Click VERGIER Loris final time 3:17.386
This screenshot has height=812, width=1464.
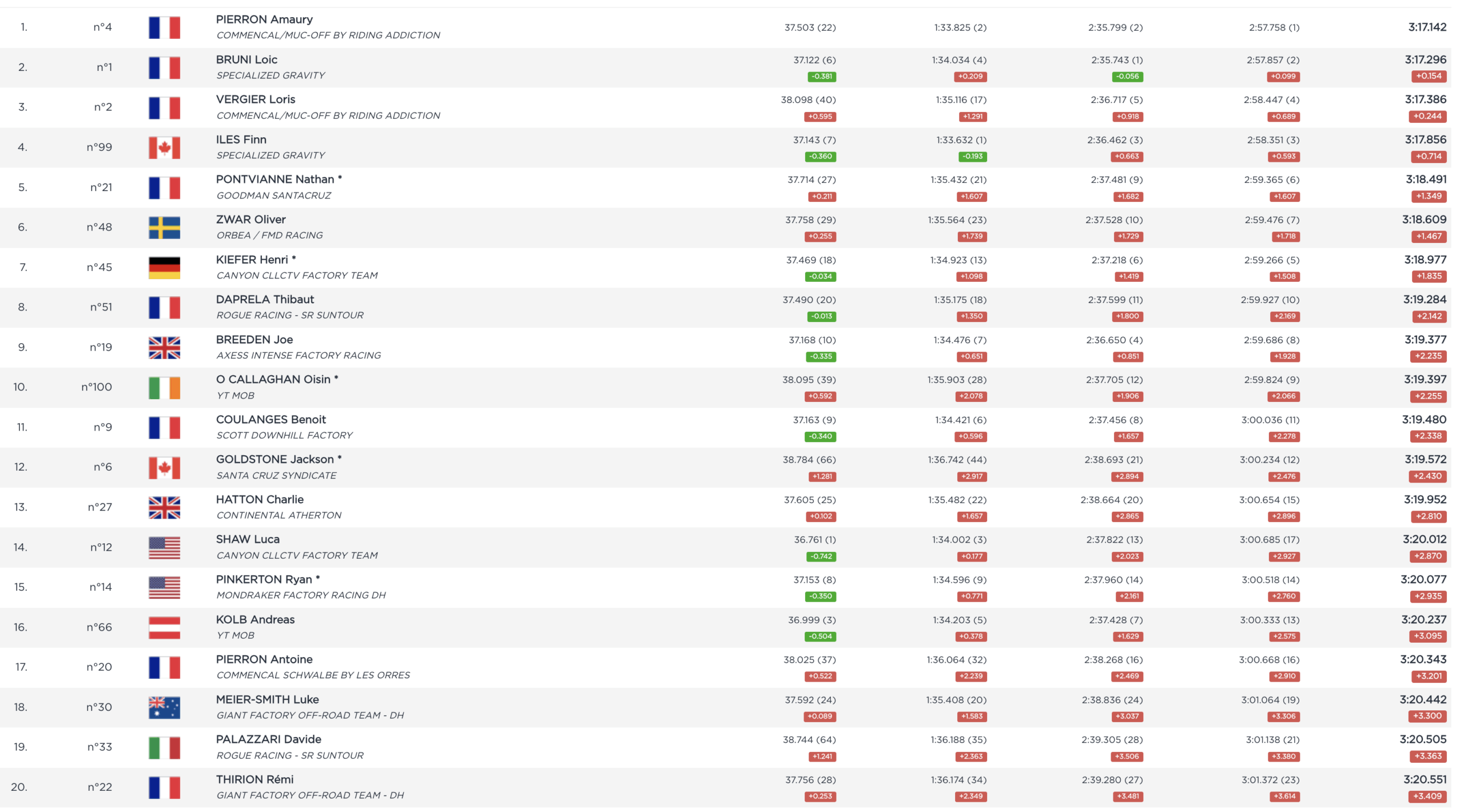coord(1425,99)
